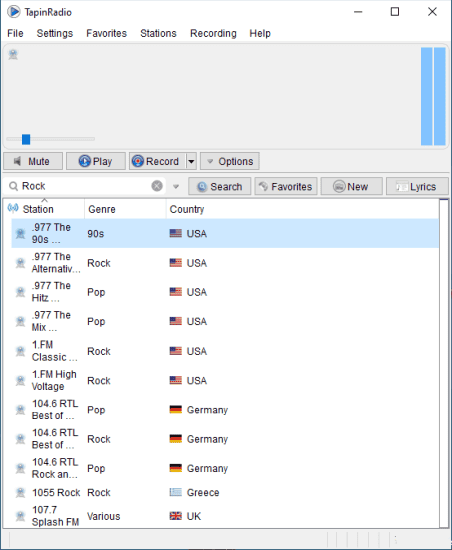Click the volume slider handle
The height and width of the screenshot is (550, 452).
26,139
